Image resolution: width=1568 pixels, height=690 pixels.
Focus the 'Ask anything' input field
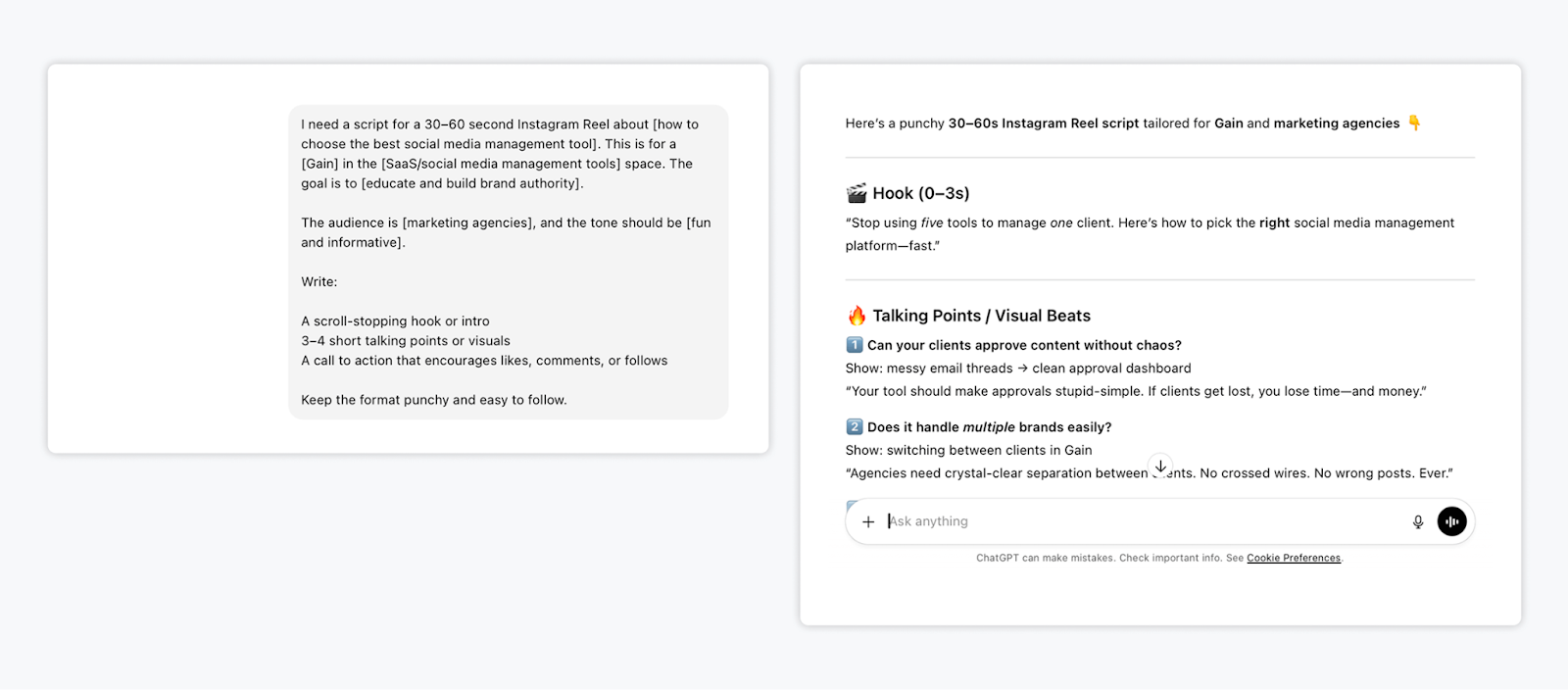tap(1137, 521)
